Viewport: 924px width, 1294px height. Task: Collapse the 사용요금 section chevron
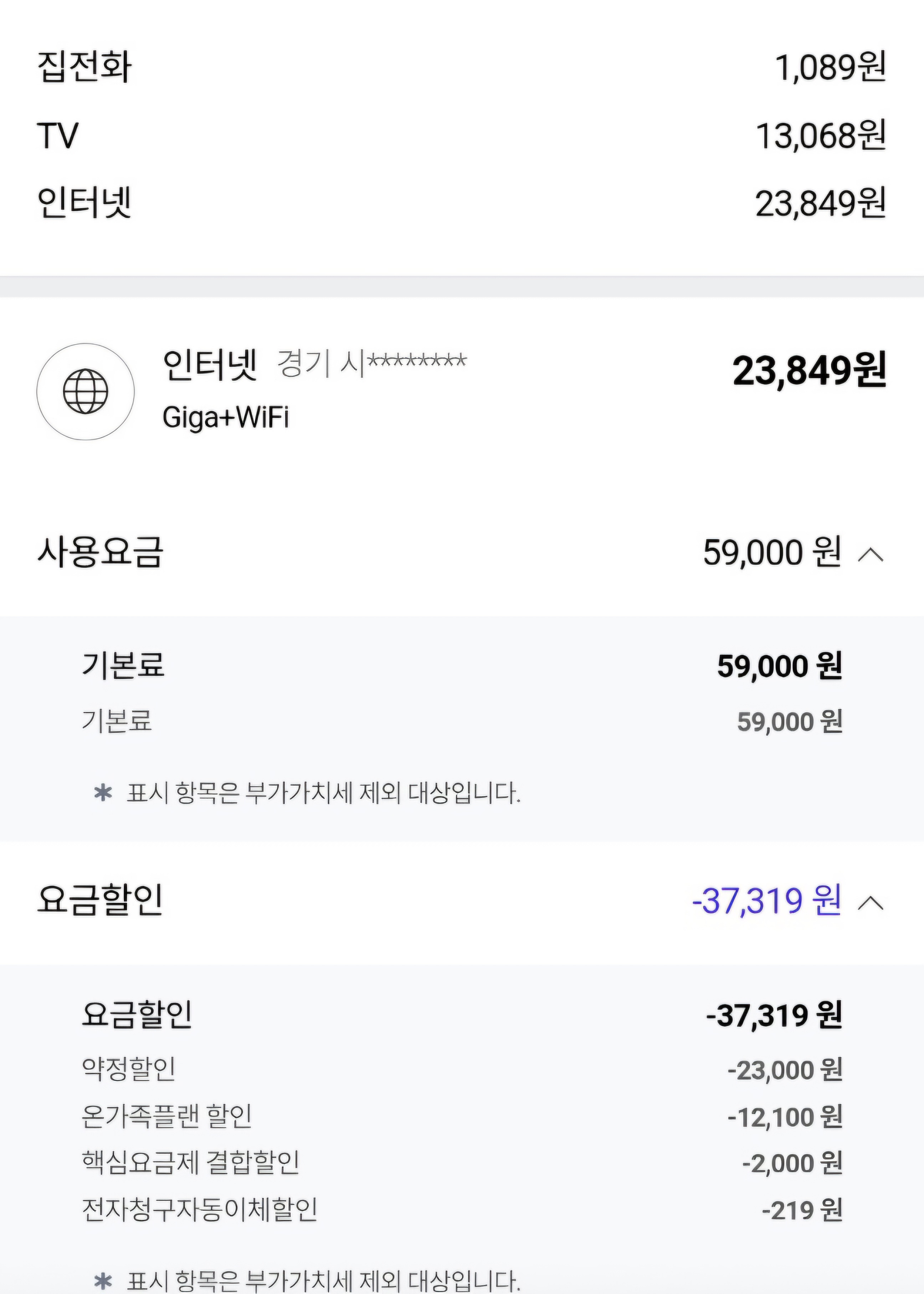click(871, 554)
